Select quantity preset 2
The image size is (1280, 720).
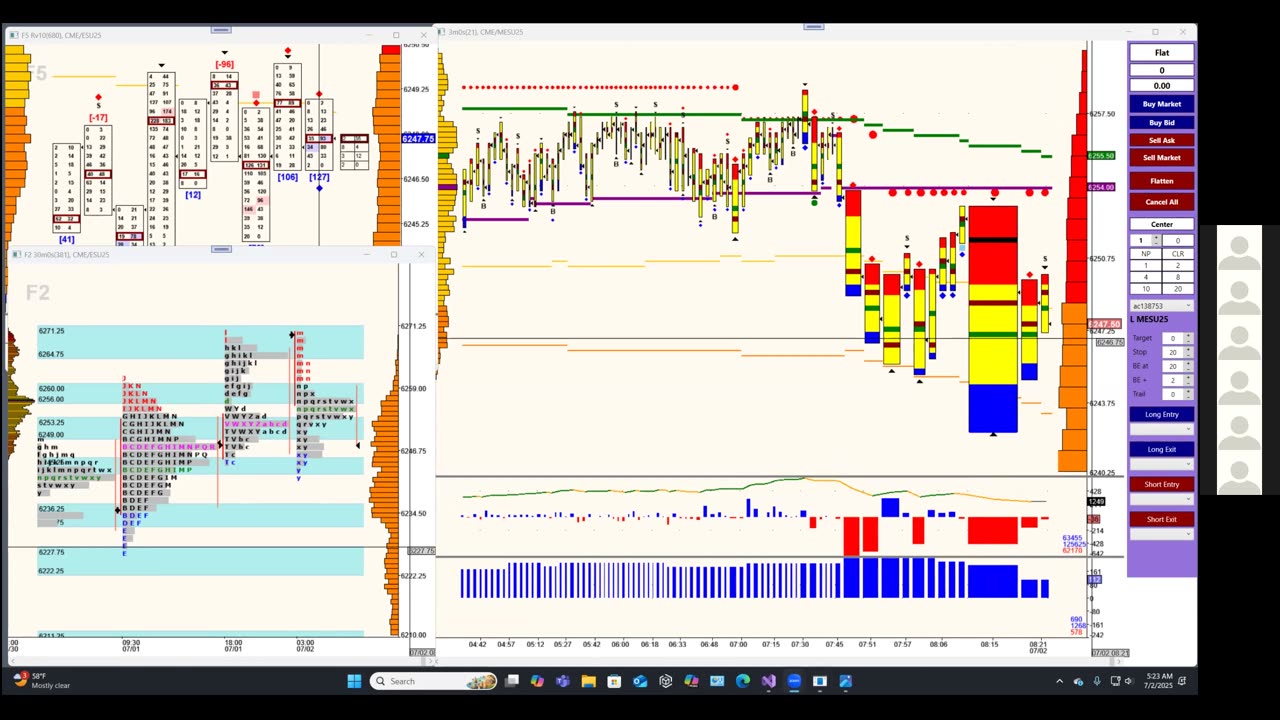click(x=1178, y=266)
